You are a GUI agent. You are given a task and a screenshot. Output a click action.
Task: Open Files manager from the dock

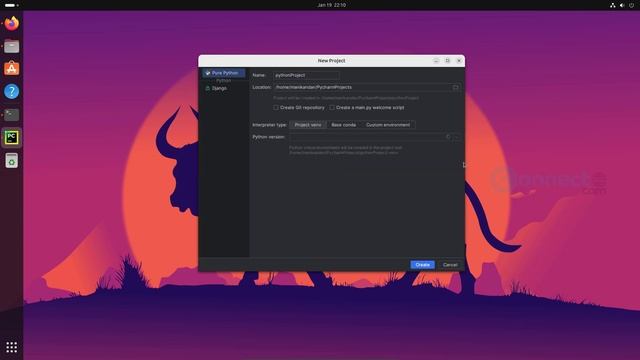(11, 46)
